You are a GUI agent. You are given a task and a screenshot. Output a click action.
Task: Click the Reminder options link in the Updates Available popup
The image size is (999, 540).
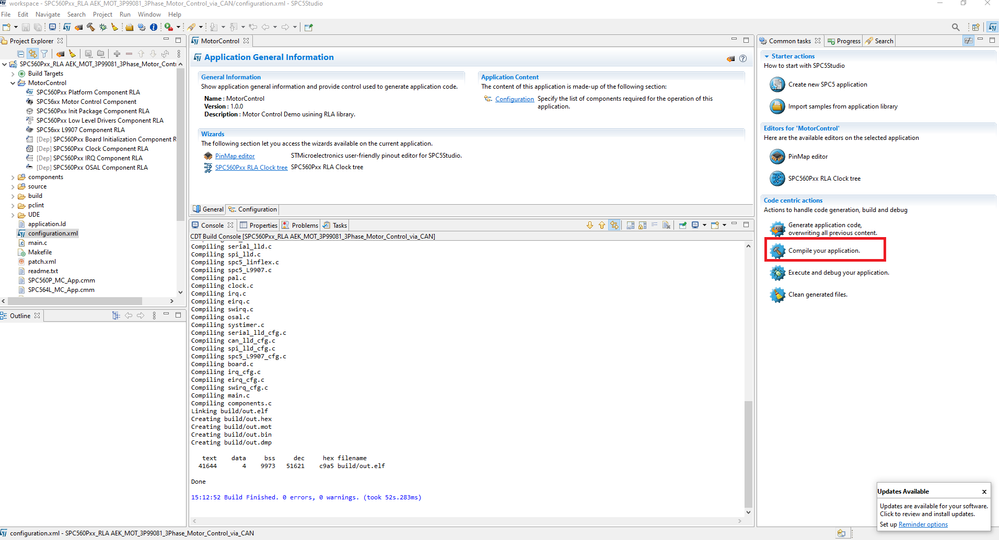pyautogui.click(x=923, y=525)
